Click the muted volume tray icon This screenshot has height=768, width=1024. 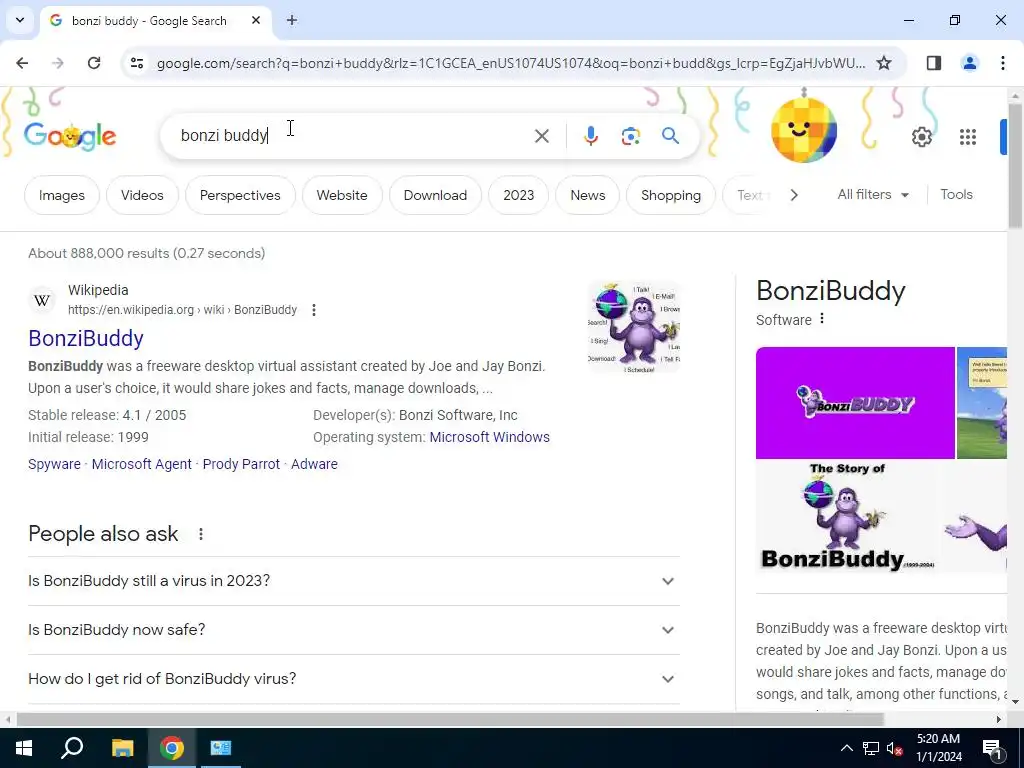pyautogui.click(x=894, y=748)
